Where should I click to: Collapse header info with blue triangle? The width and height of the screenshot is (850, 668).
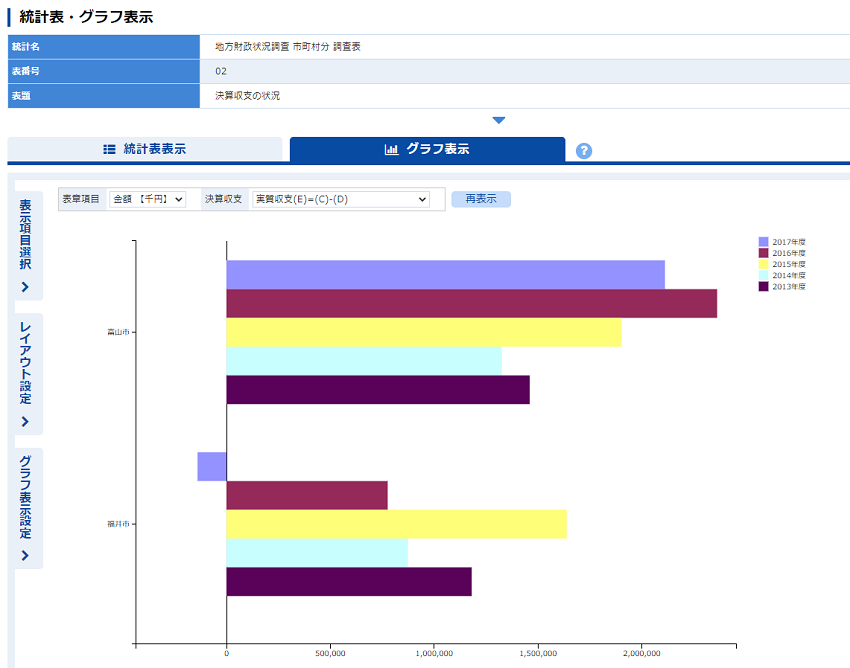pos(499,121)
